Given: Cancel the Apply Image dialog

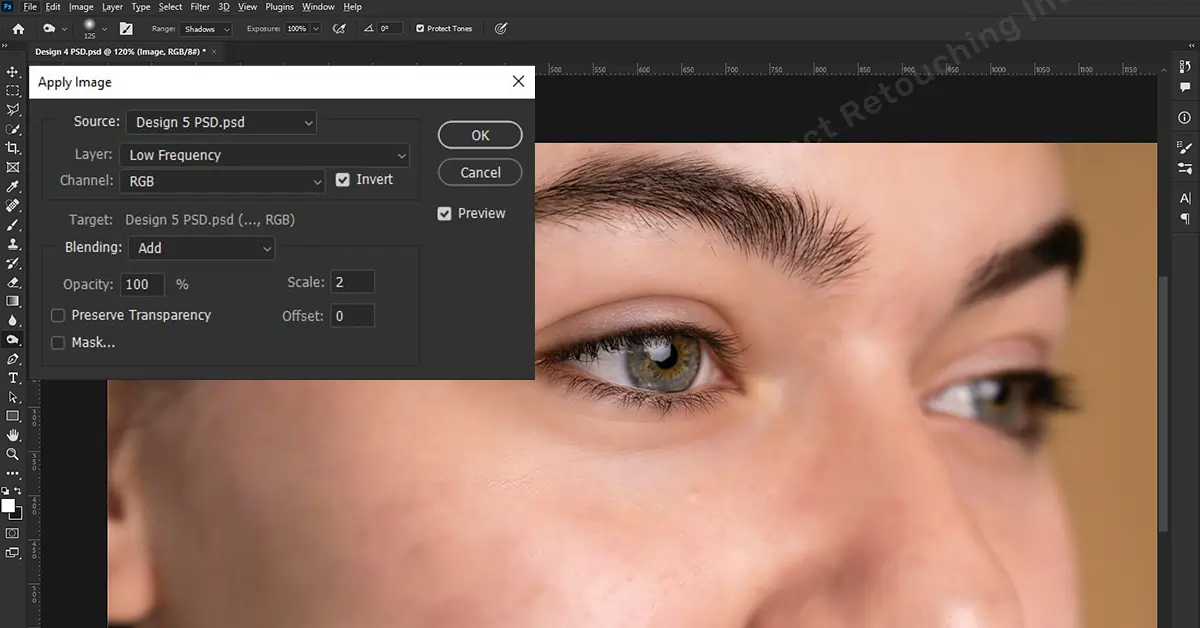Looking at the screenshot, I should [x=479, y=172].
